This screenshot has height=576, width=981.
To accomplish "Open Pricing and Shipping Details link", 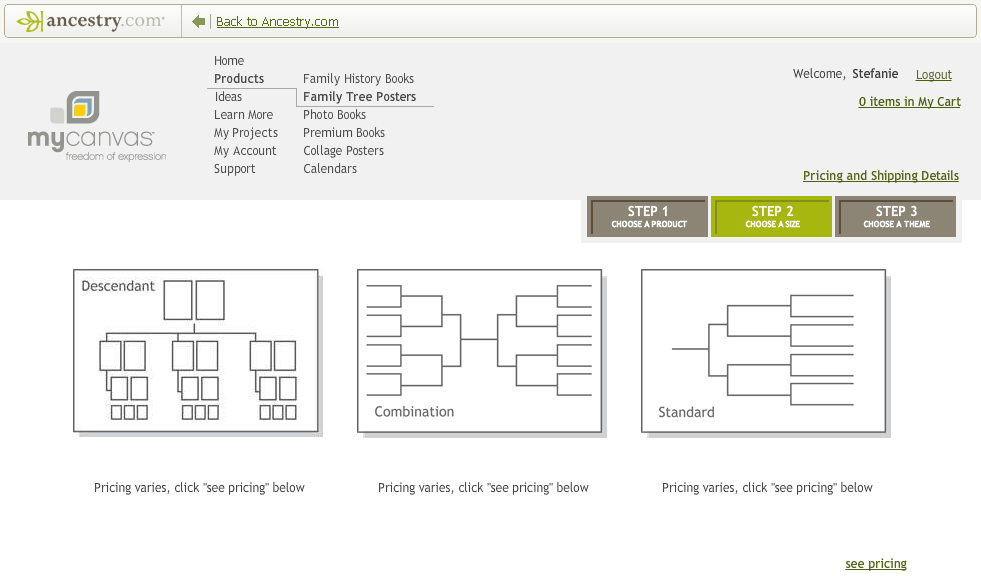I will pos(881,176).
